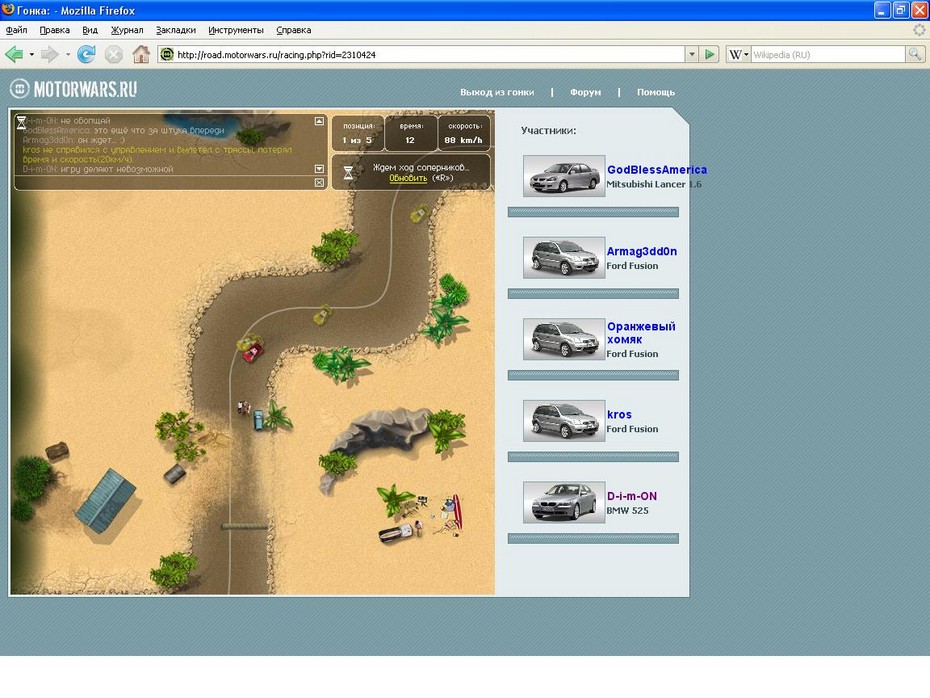Image resolution: width=930 pixels, height=698 pixels.
Task: Click the Выход из гонки link
Action: (x=497, y=93)
